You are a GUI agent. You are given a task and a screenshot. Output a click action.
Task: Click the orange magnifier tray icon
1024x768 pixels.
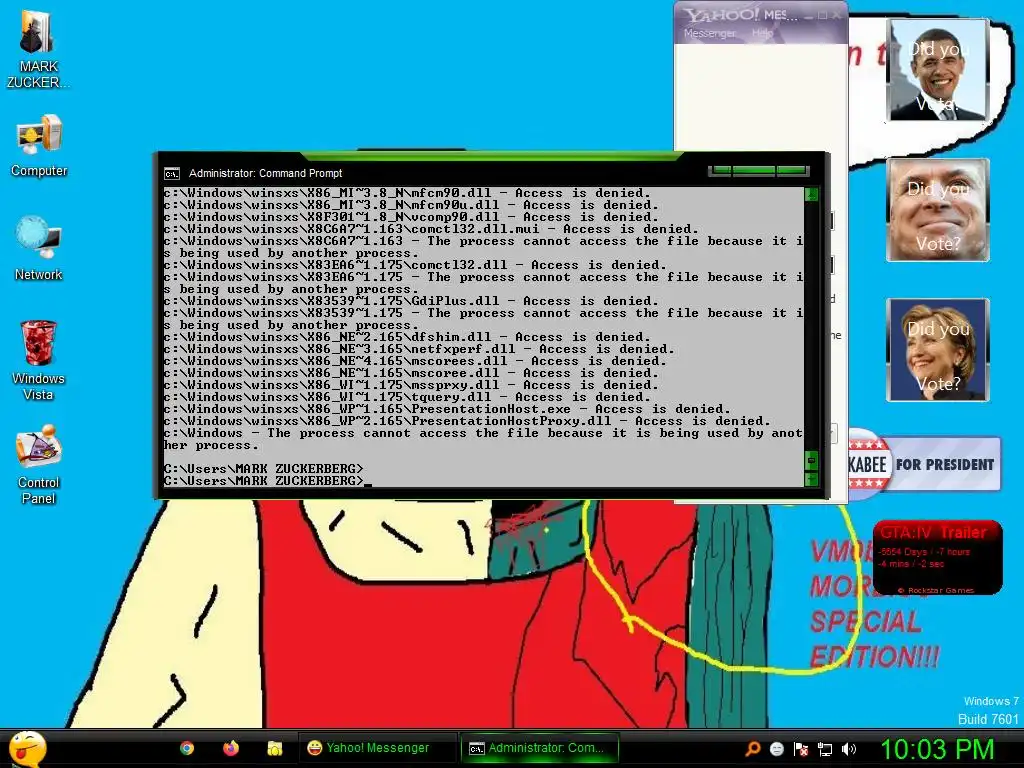752,748
